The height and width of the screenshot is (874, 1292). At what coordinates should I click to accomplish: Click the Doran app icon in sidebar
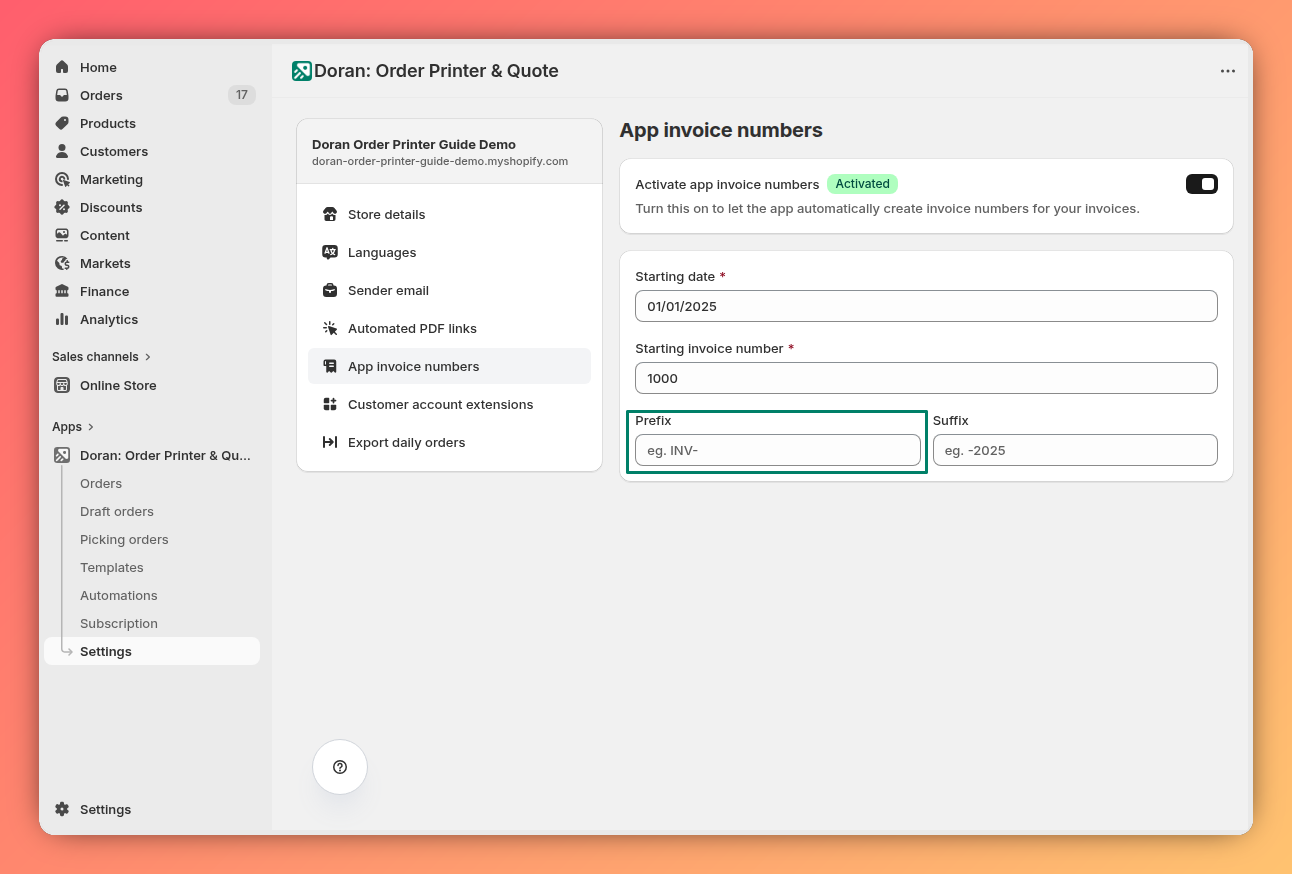pyautogui.click(x=62, y=455)
